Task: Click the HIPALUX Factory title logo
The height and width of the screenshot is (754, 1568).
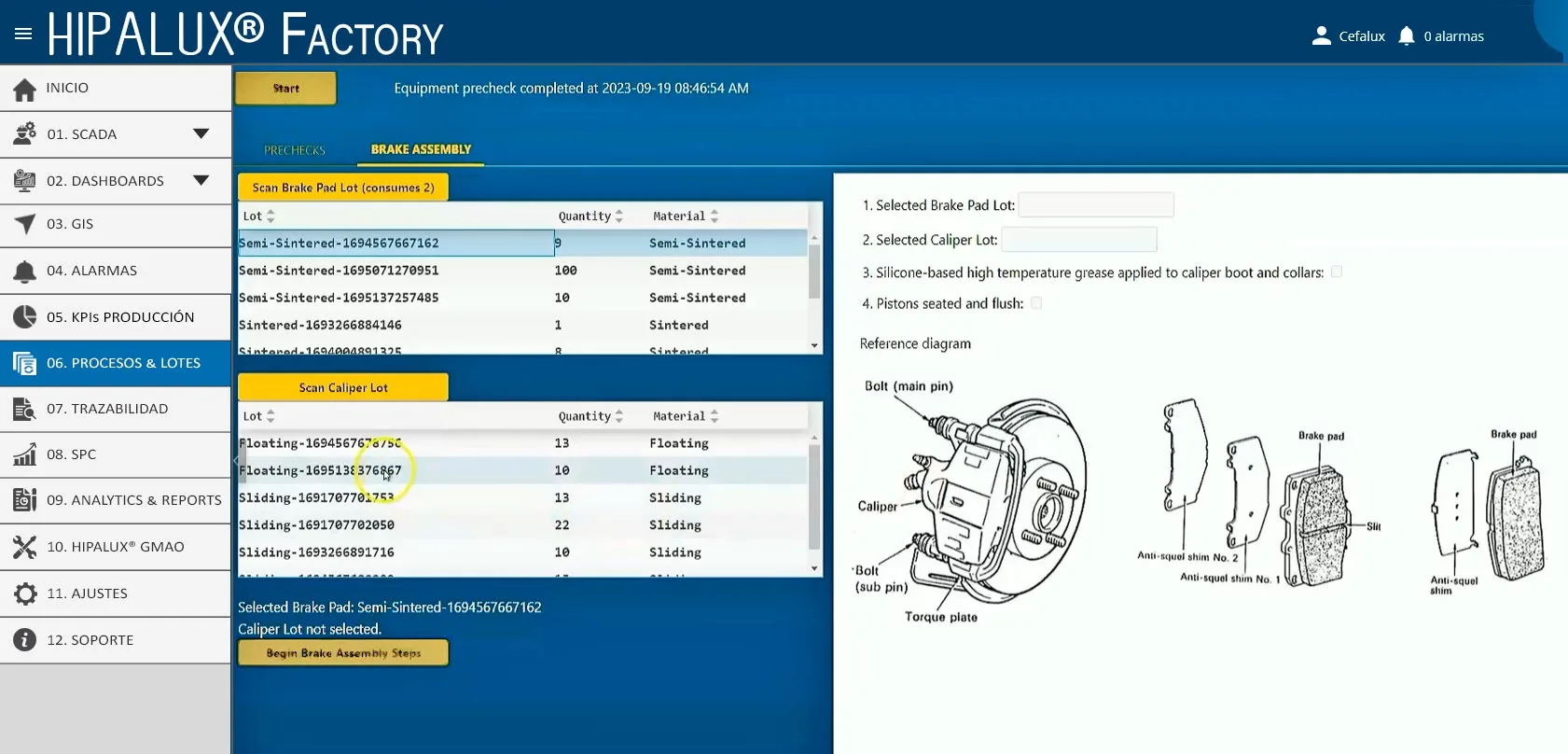Action: [x=245, y=35]
